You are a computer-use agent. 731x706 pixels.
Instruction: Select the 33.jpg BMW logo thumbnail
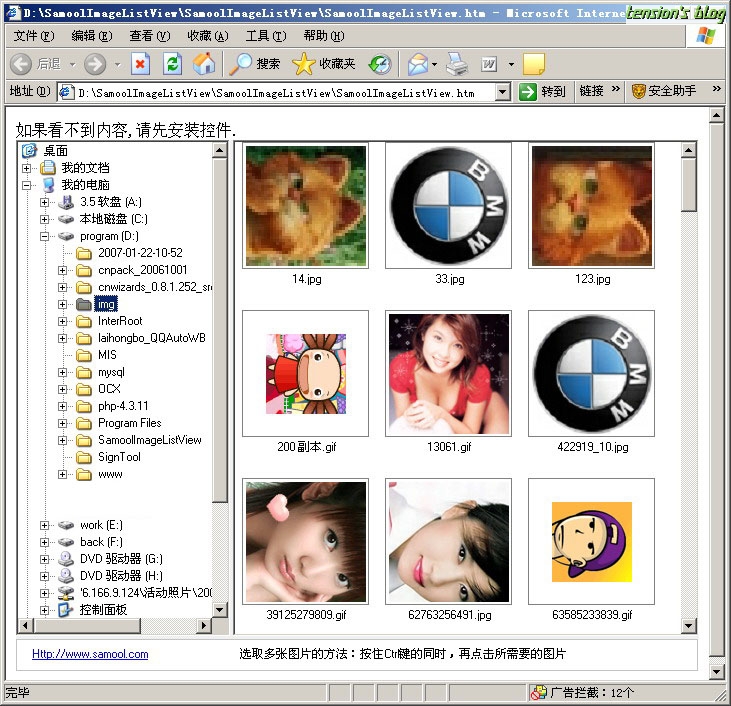(449, 206)
